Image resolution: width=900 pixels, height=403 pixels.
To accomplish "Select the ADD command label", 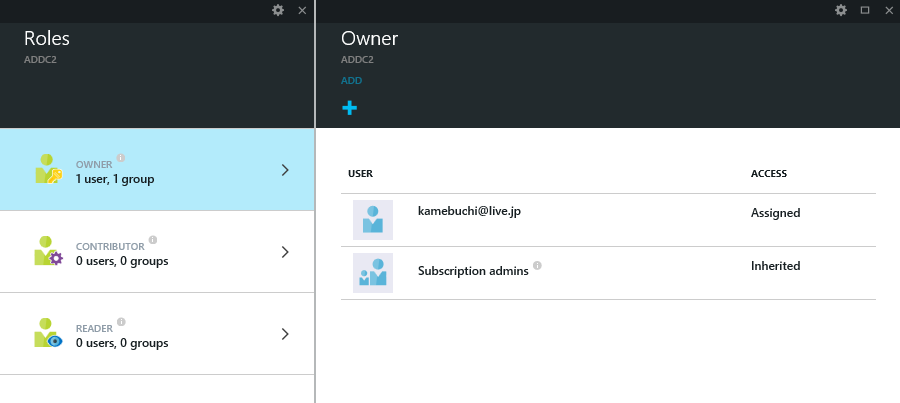I will point(351,81).
